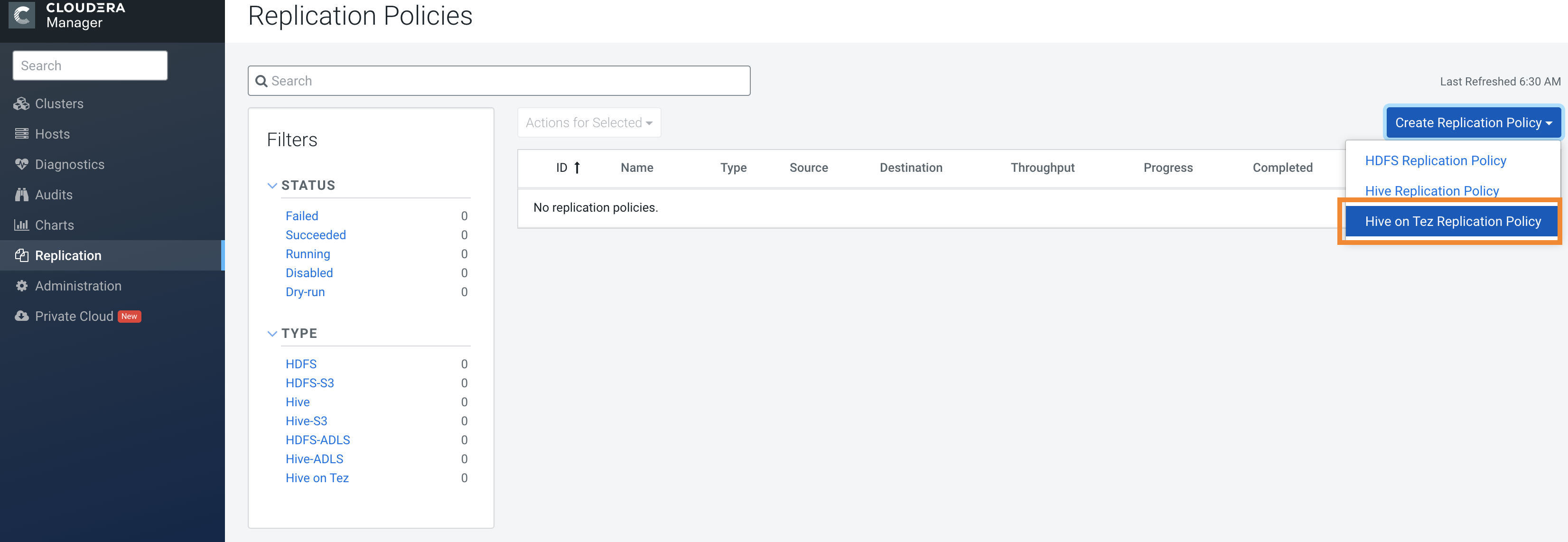Click the Private Cloud cloud icon
1568x542 pixels.
pos(21,316)
